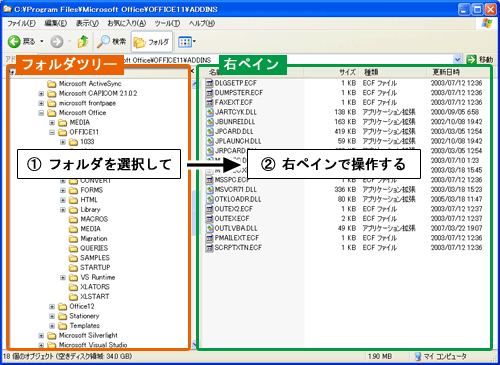Select the Migration folder icon in tree
The image size is (500, 365).
pos(73,239)
